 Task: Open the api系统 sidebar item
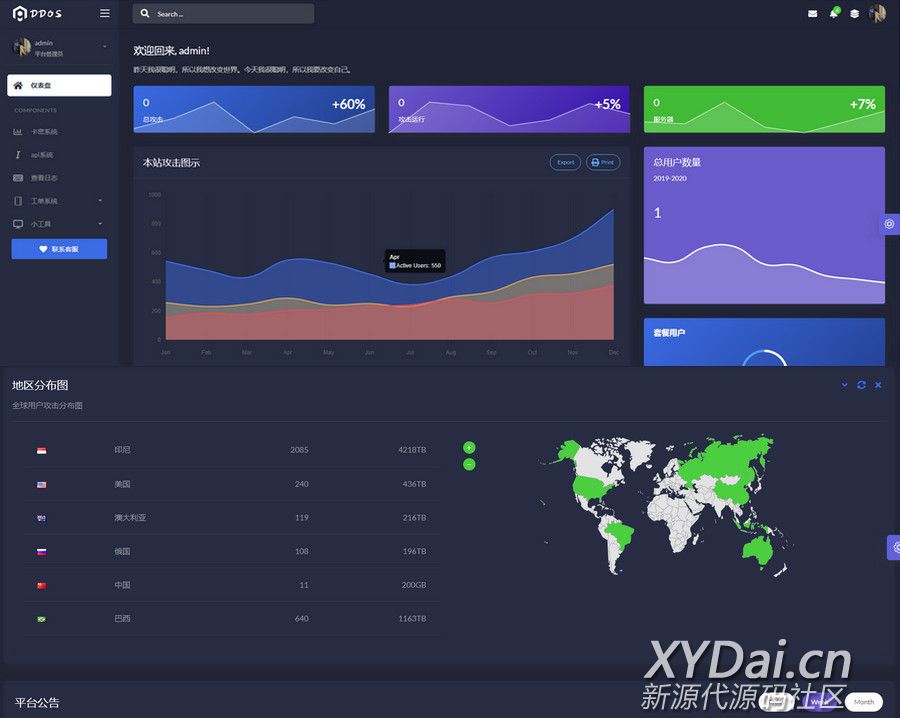click(41, 155)
